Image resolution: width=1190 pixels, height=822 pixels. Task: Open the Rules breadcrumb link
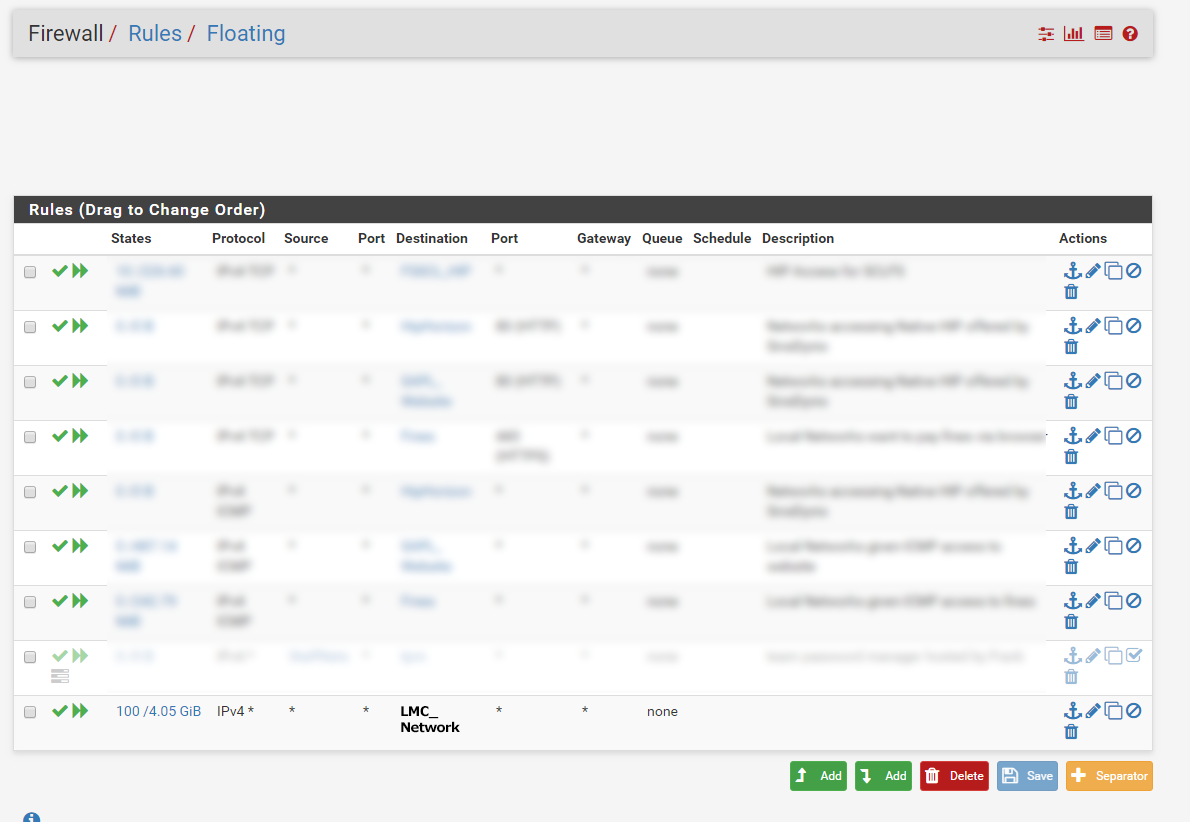[x=155, y=33]
